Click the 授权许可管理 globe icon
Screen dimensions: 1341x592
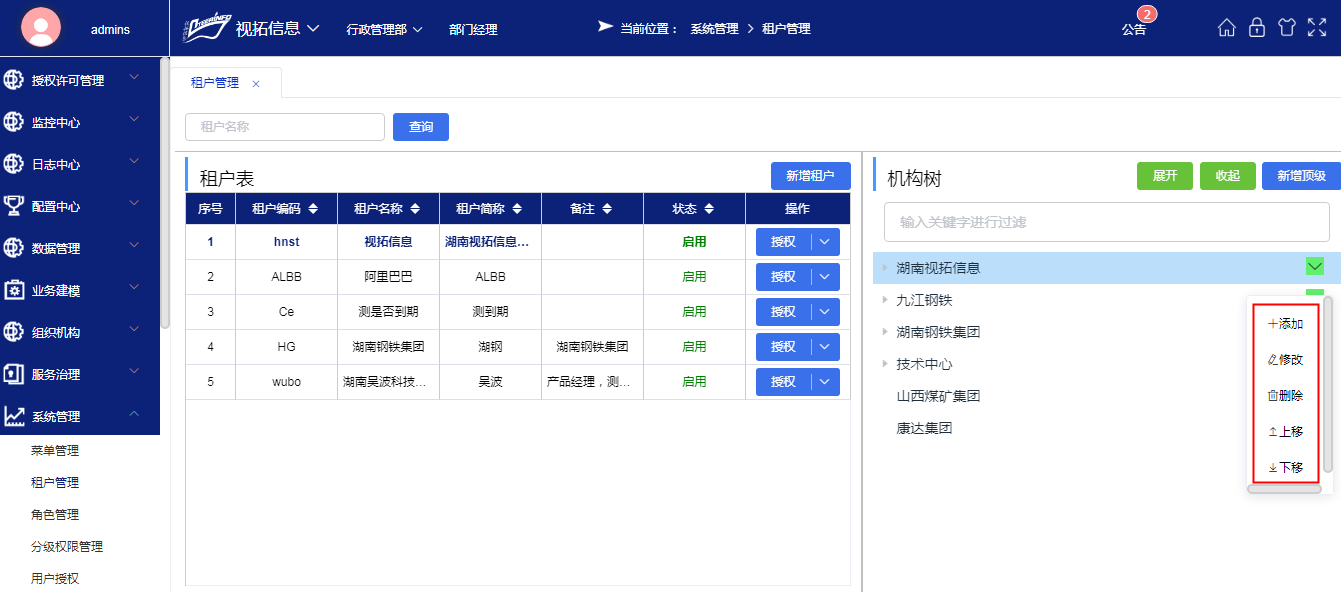point(14,80)
